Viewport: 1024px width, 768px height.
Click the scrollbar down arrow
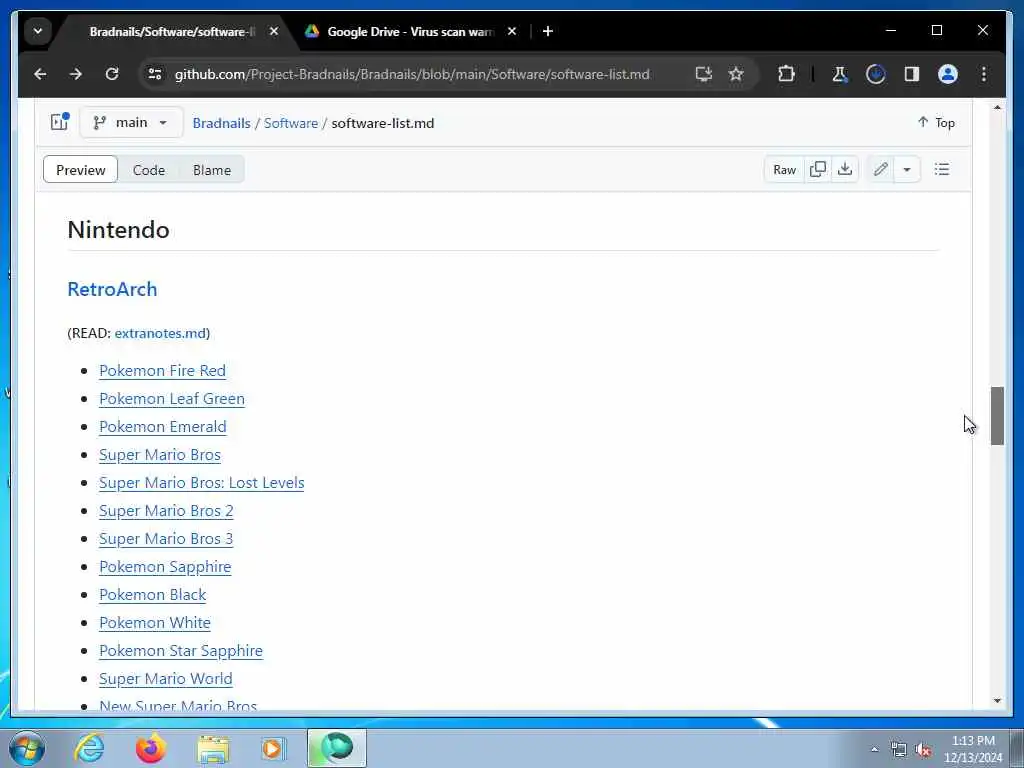pyautogui.click(x=997, y=701)
